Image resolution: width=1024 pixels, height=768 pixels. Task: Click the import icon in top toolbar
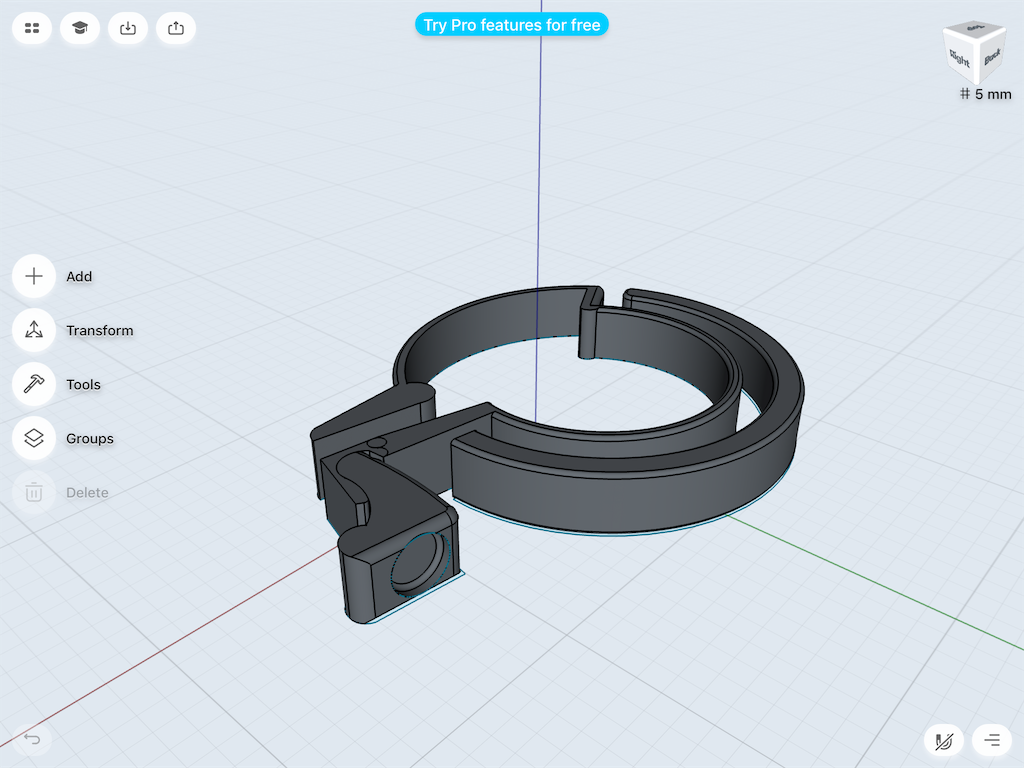pos(128,28)
